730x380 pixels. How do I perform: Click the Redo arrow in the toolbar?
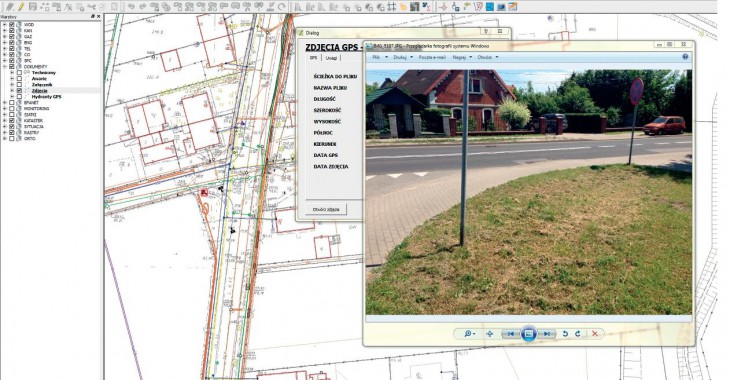click(x=142, y=7)
